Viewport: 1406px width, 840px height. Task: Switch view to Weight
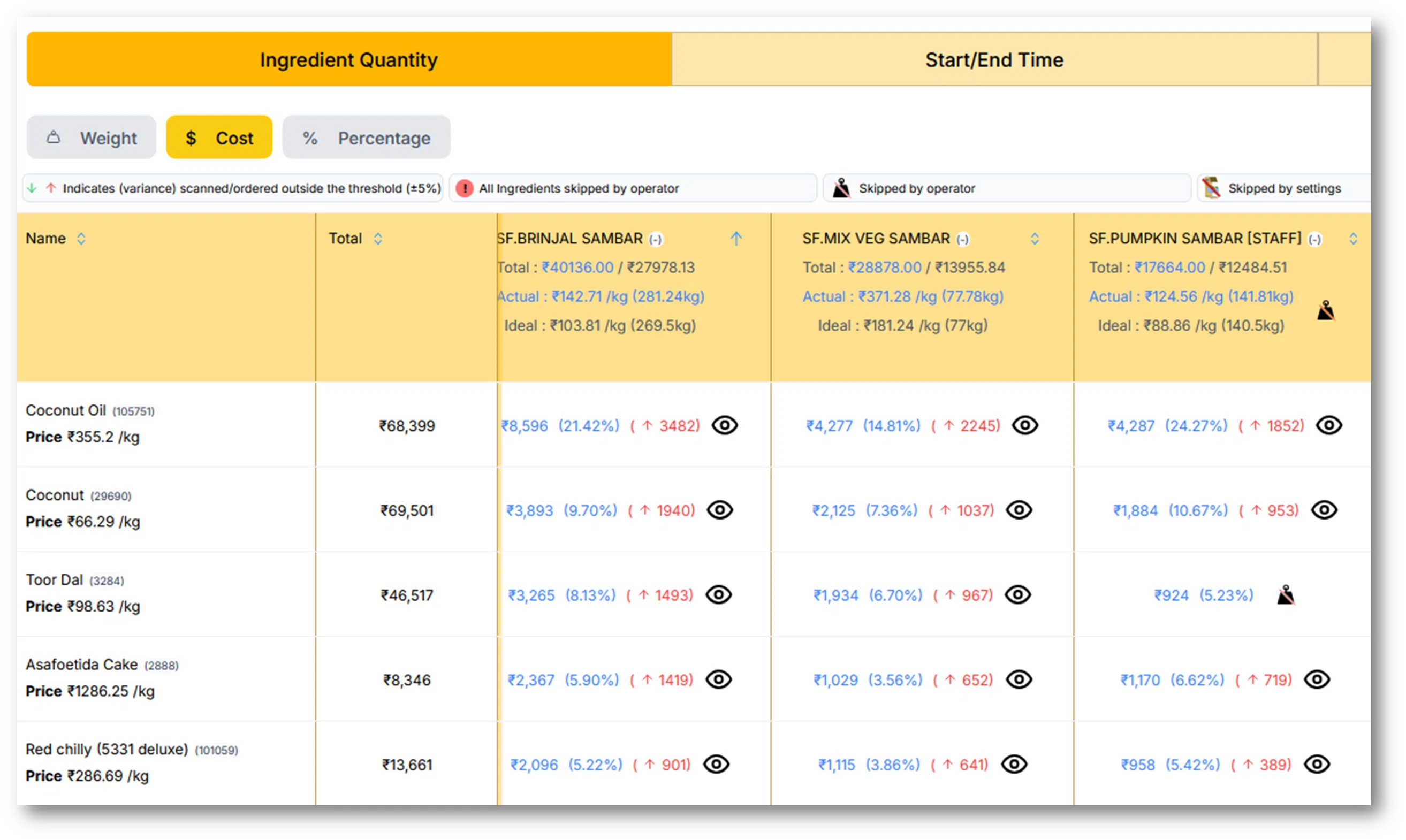(91, 138)
